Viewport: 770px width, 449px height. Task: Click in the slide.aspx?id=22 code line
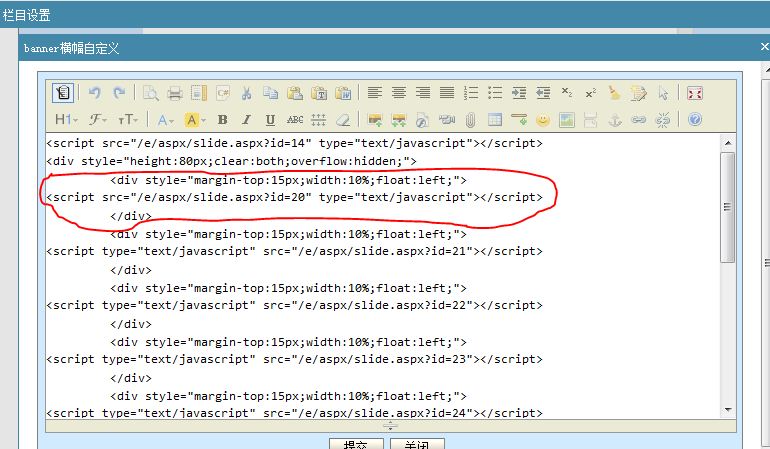coord(295,305)
